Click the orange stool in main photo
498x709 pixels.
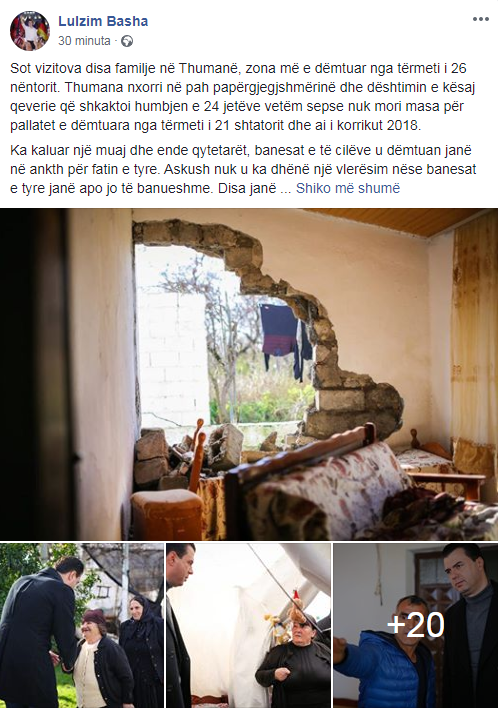tap(166, 515)
